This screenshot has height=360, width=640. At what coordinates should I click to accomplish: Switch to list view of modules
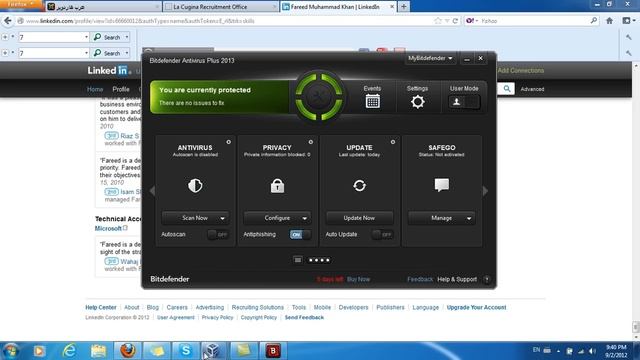pos(298,260)
